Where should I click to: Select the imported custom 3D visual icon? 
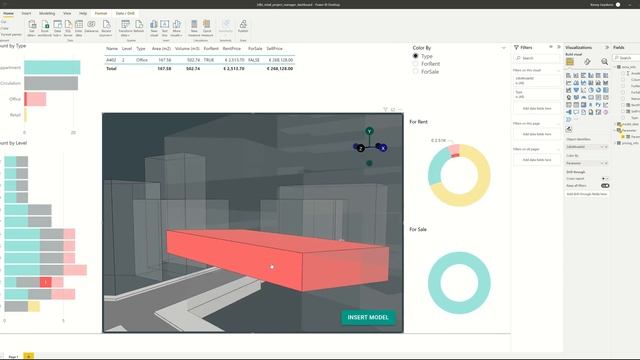tap(569, 129)
